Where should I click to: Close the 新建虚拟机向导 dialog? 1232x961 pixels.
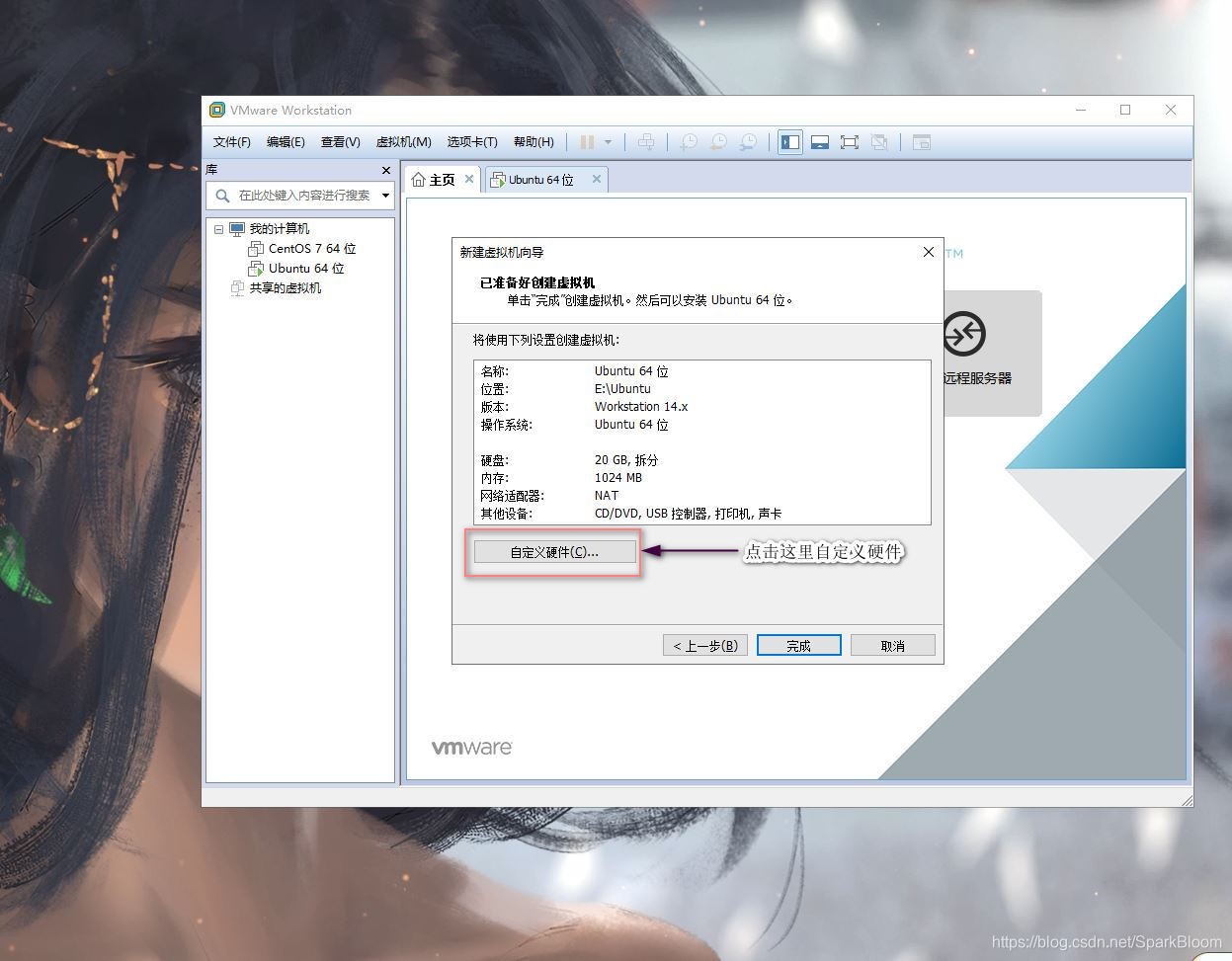[x=929, y=252]
